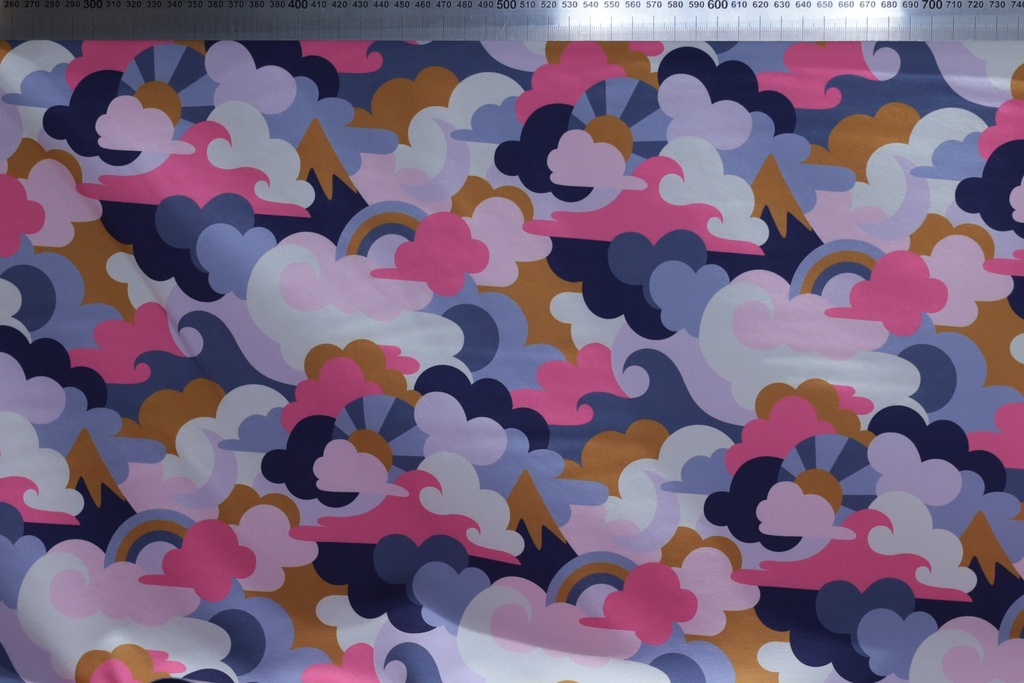This screenshot has height=683, width=1024.
Task: Click the 300 mark on the ruler
Action: pyautogui.click(x=93, y=5)
